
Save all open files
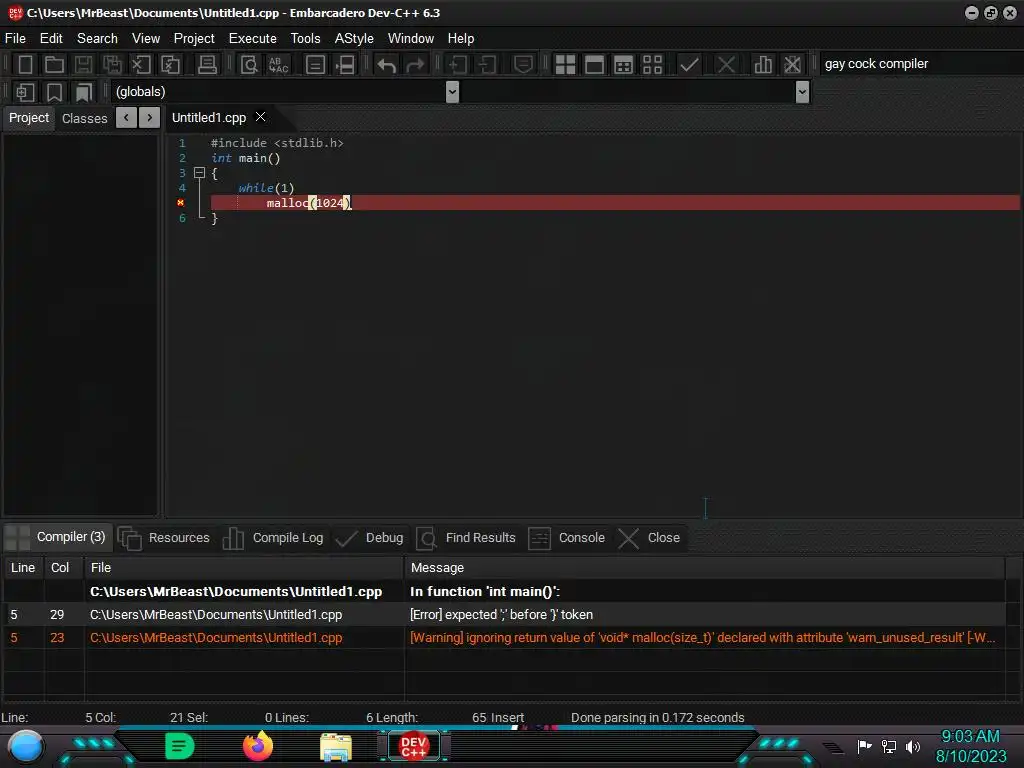click(x=112, y=64)
